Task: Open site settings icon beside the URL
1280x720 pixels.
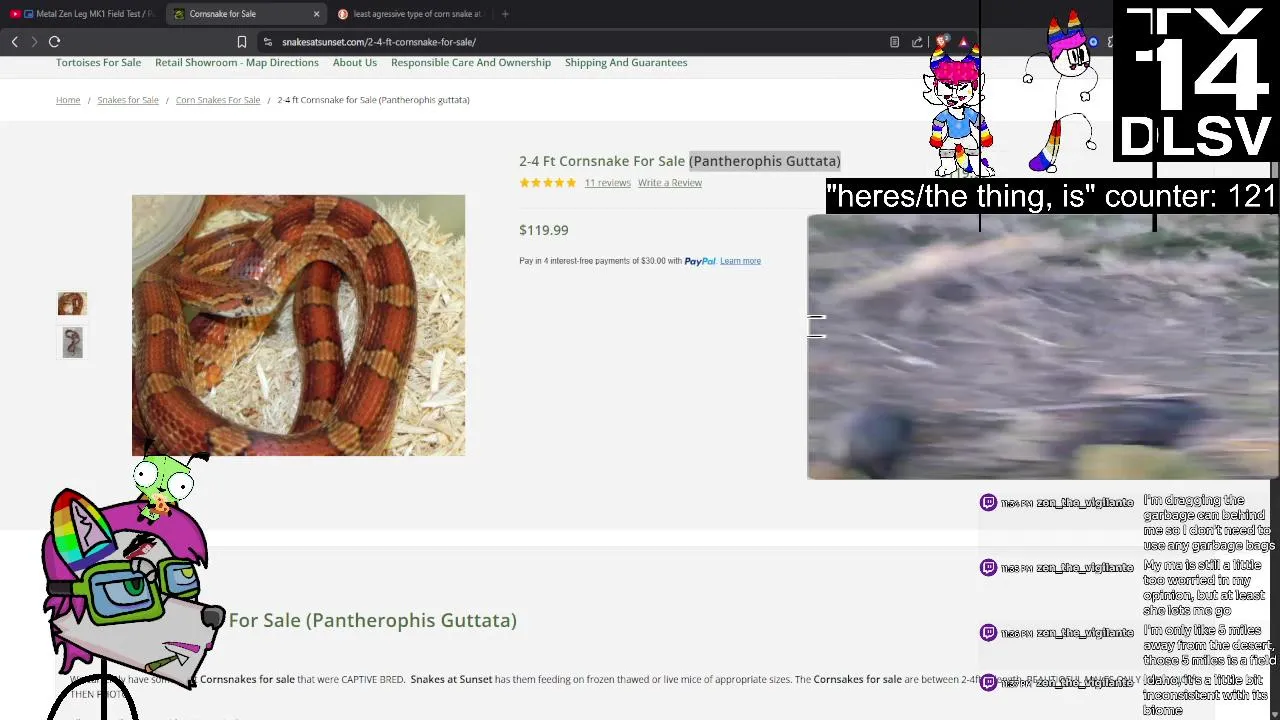Action: pyautogui.click(x=267, y=42)
